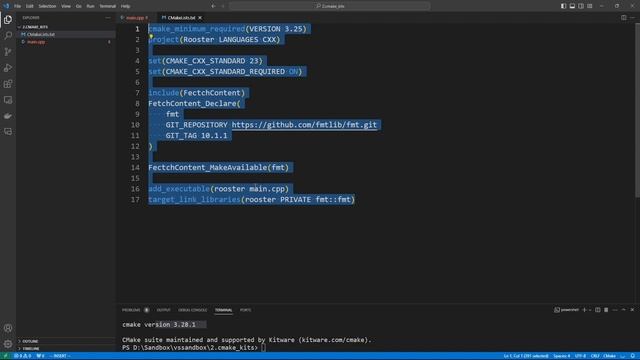
Task: Open the Manage gear icon
Action: click(8, 344)
